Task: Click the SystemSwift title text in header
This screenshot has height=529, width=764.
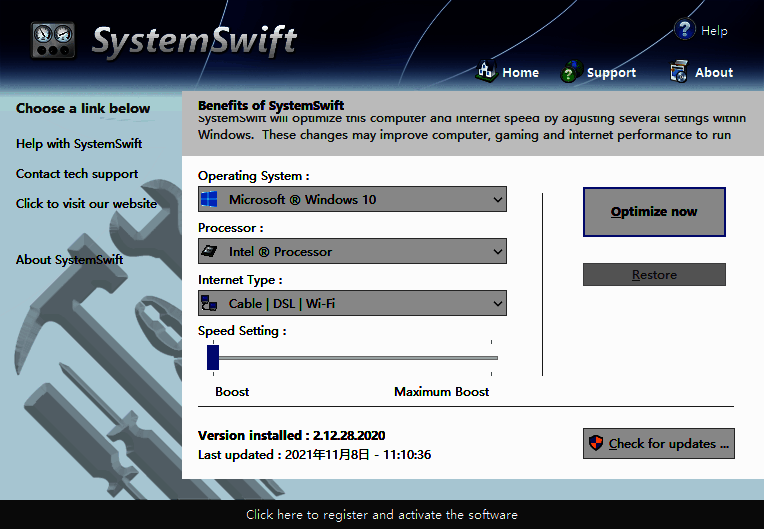Action: [194, 40]
